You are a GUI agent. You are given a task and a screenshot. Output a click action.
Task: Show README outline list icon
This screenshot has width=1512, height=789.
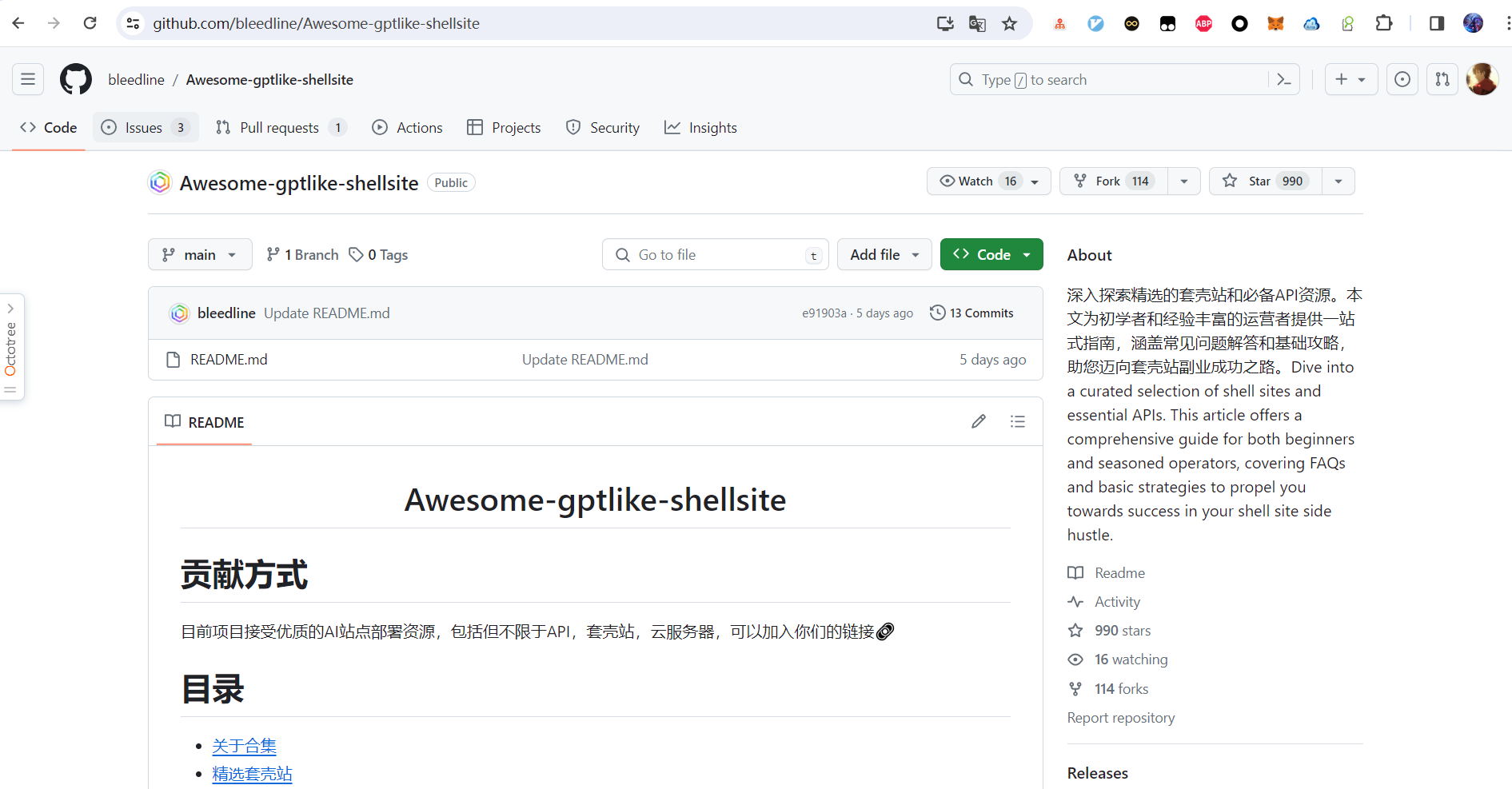[1018, 421]
